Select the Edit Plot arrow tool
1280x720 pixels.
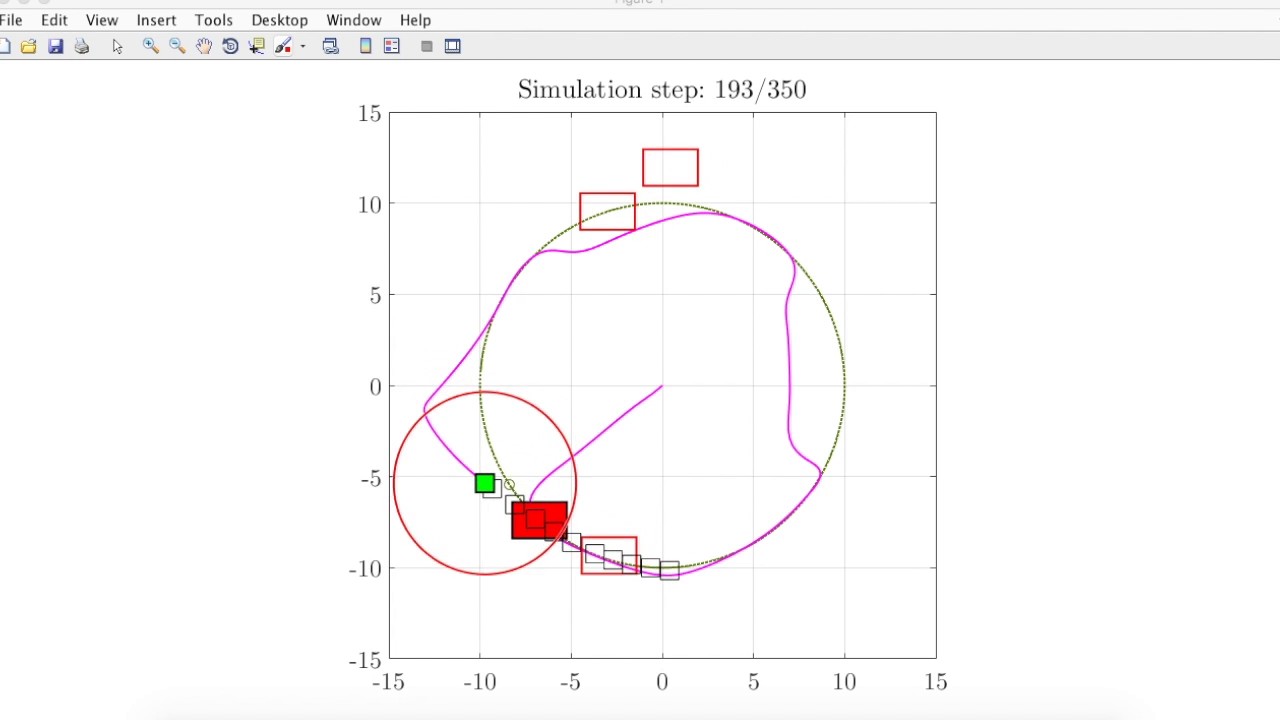tap(118, 46)
